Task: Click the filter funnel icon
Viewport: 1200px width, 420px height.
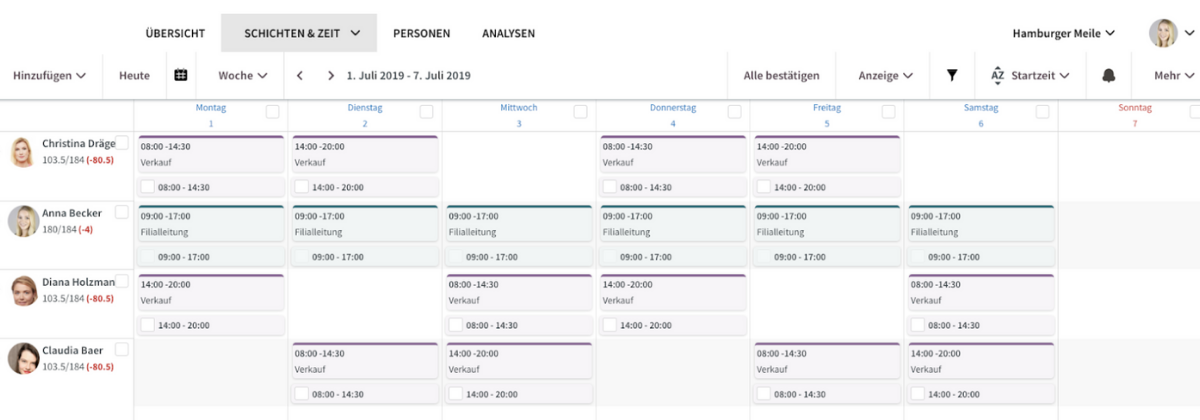Action: click(952, 75)
